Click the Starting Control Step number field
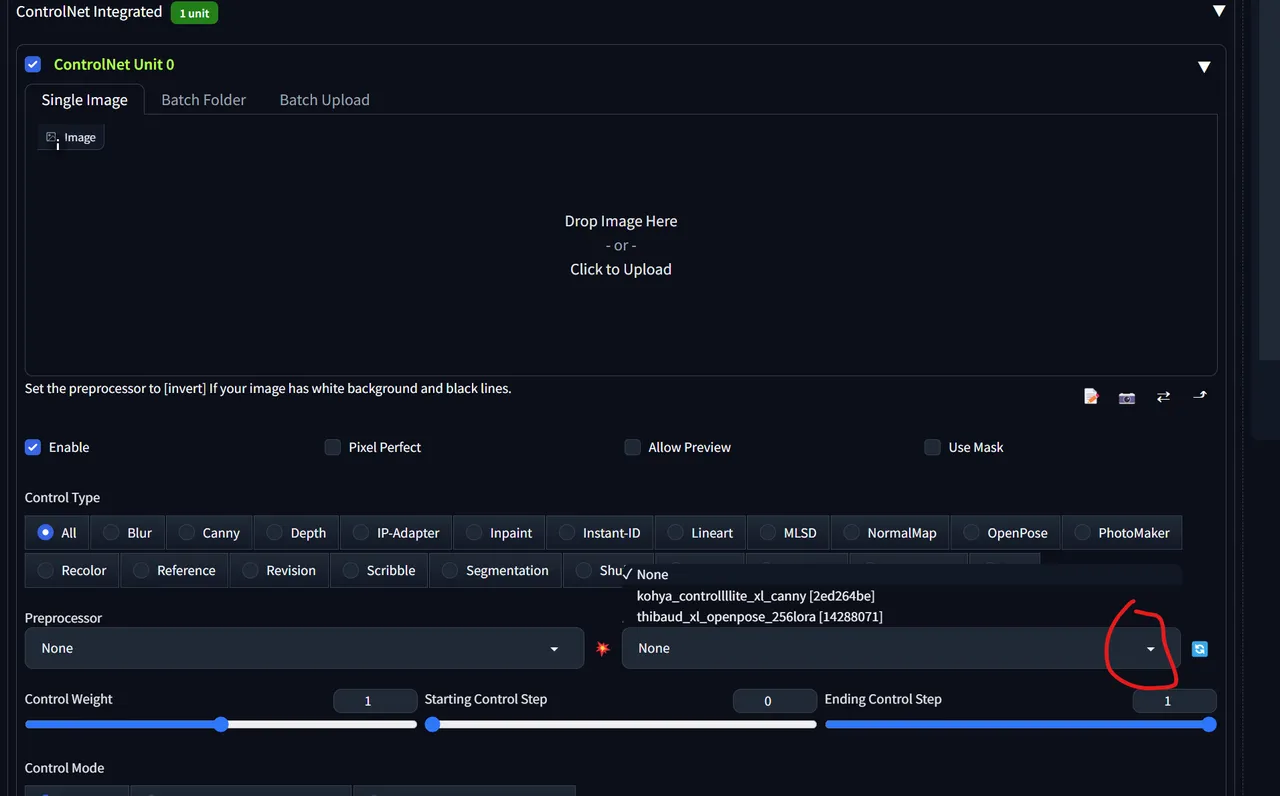The width and height of the screenshot is (1280, 796). pyautogui.click(x=775, y=701)
